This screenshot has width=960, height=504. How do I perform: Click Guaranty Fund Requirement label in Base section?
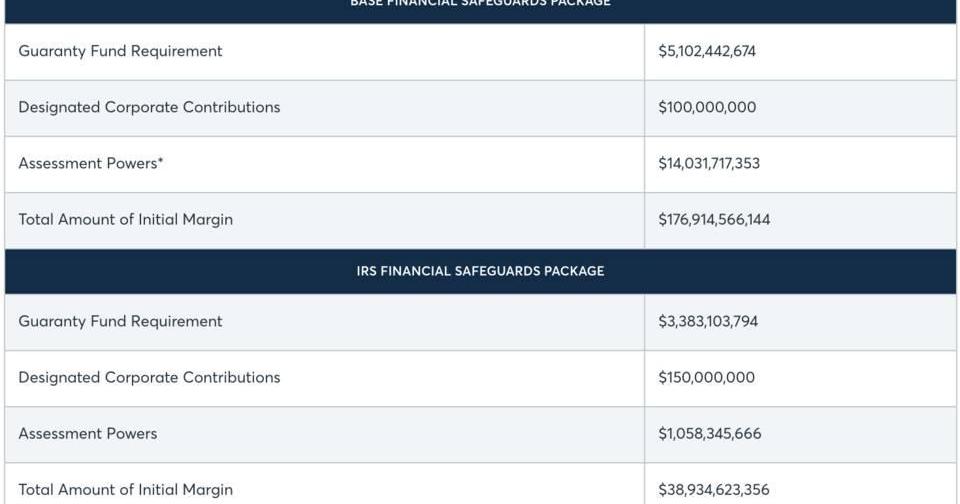click(120, 51)
